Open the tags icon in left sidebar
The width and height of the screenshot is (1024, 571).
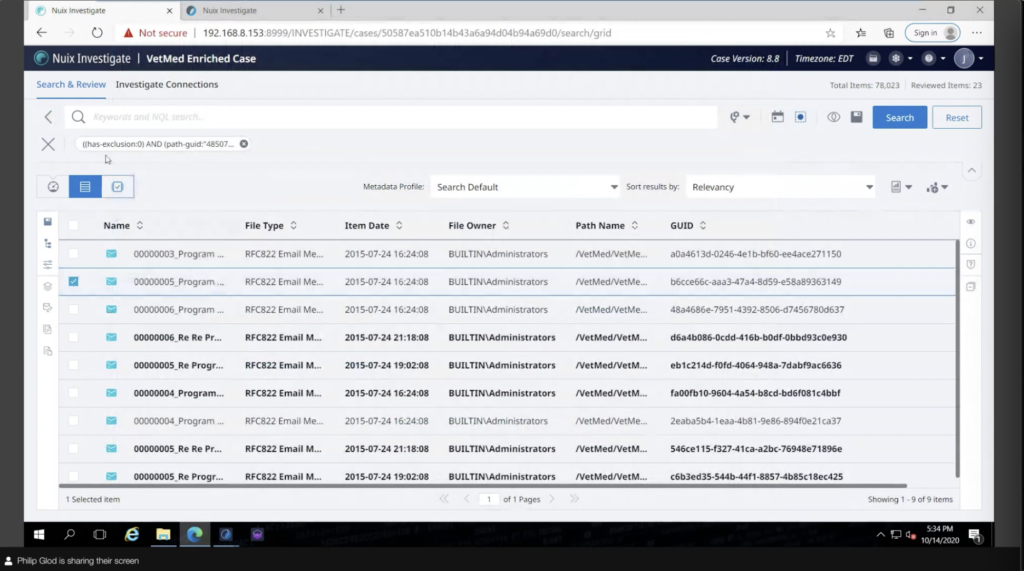pyautogui.click(x=48, y=308)
